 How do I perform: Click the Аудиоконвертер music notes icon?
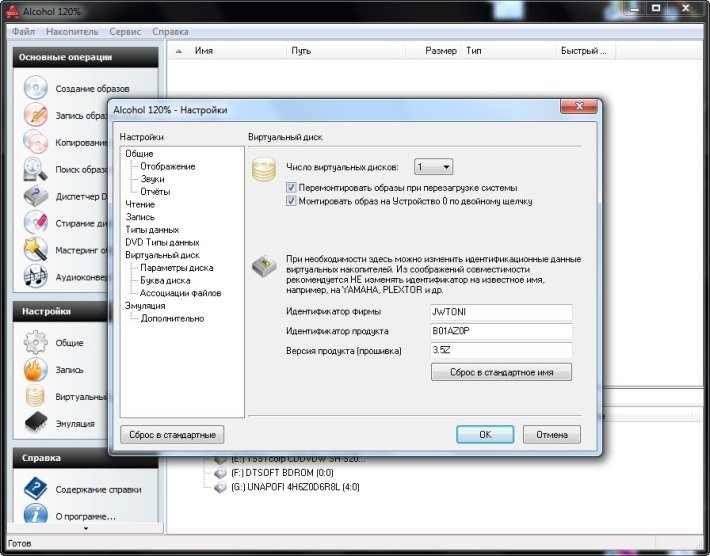click(x=36, y=276)
